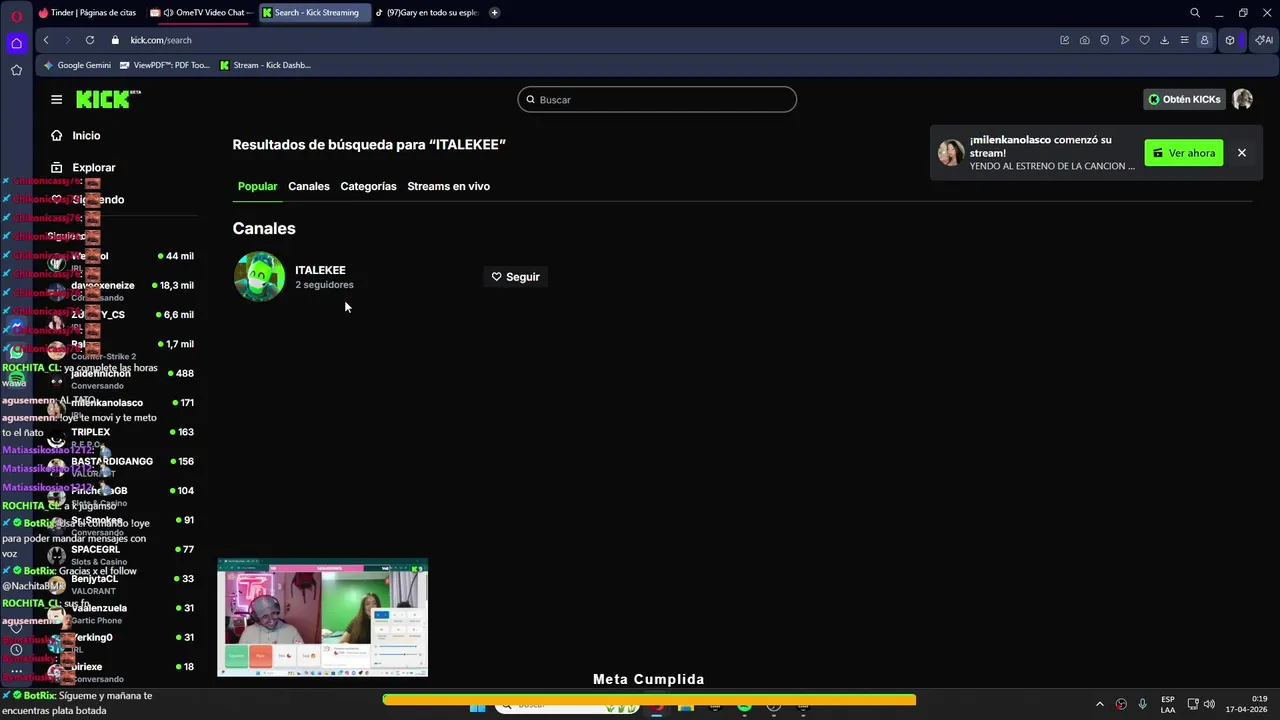Show hidden tray icons chevron

click(x=1100, y=704)
